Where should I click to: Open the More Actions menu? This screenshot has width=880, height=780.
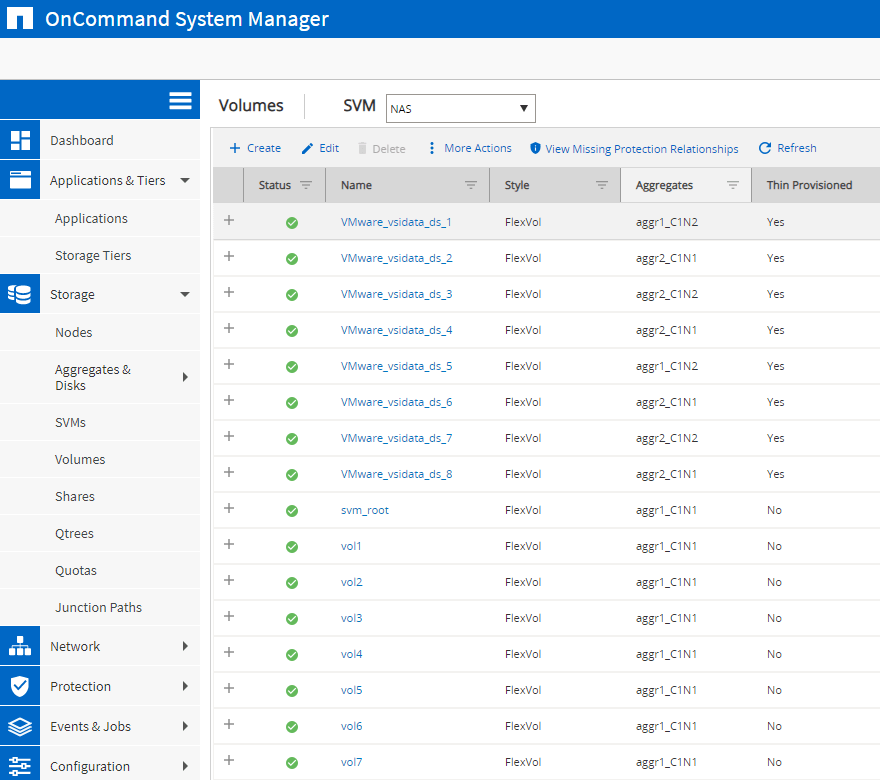(469, 148)
